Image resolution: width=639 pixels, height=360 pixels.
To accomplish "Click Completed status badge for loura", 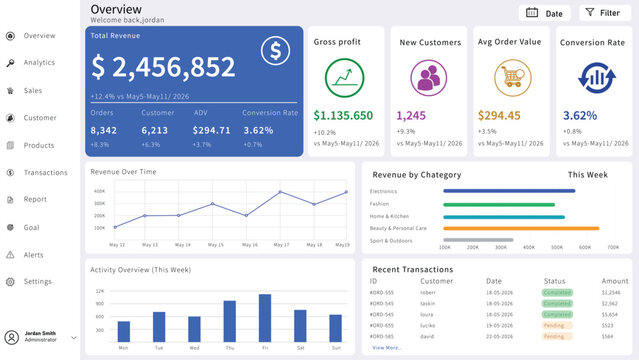I will 557,314.
